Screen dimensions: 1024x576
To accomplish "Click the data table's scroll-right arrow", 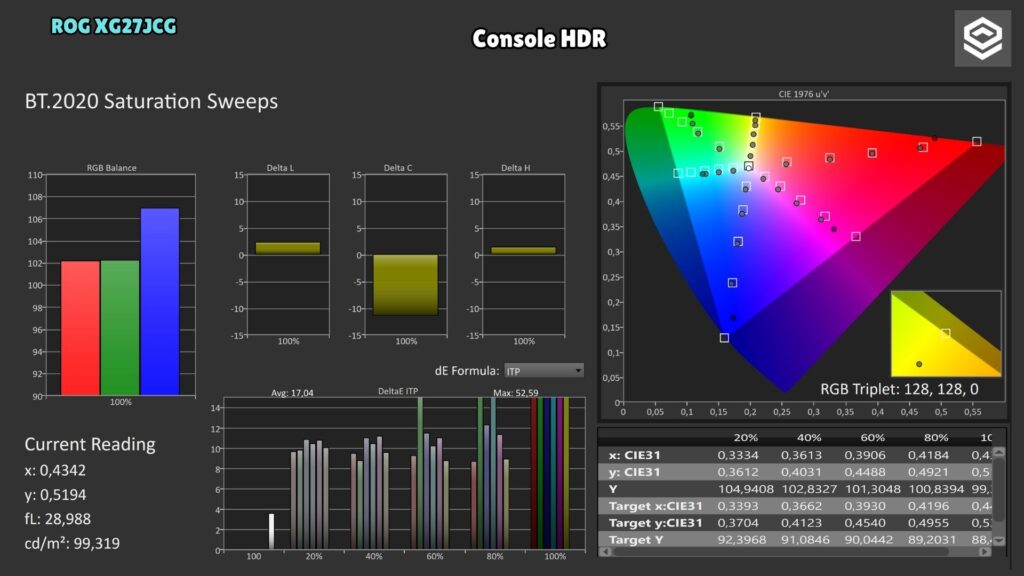I will [985, 552].
